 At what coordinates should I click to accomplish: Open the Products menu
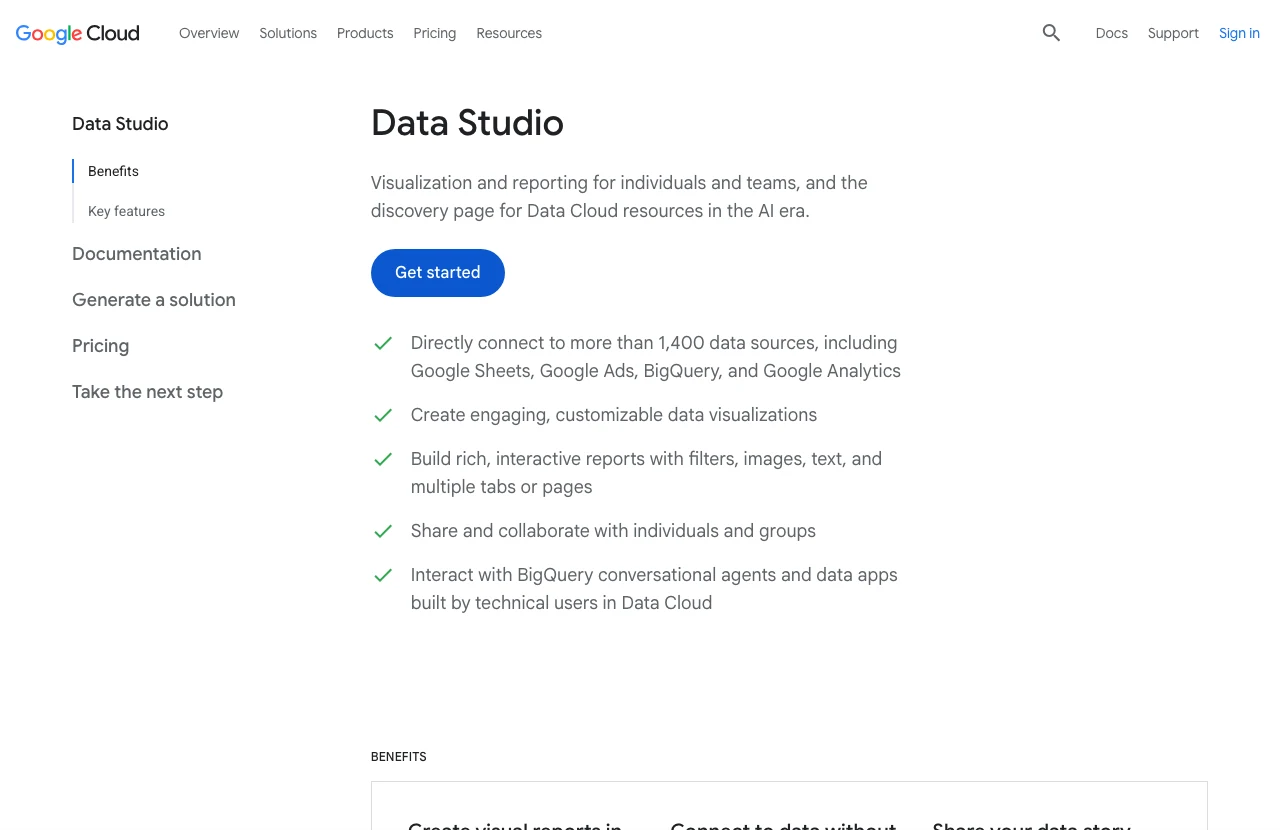(x=365, y=33)
